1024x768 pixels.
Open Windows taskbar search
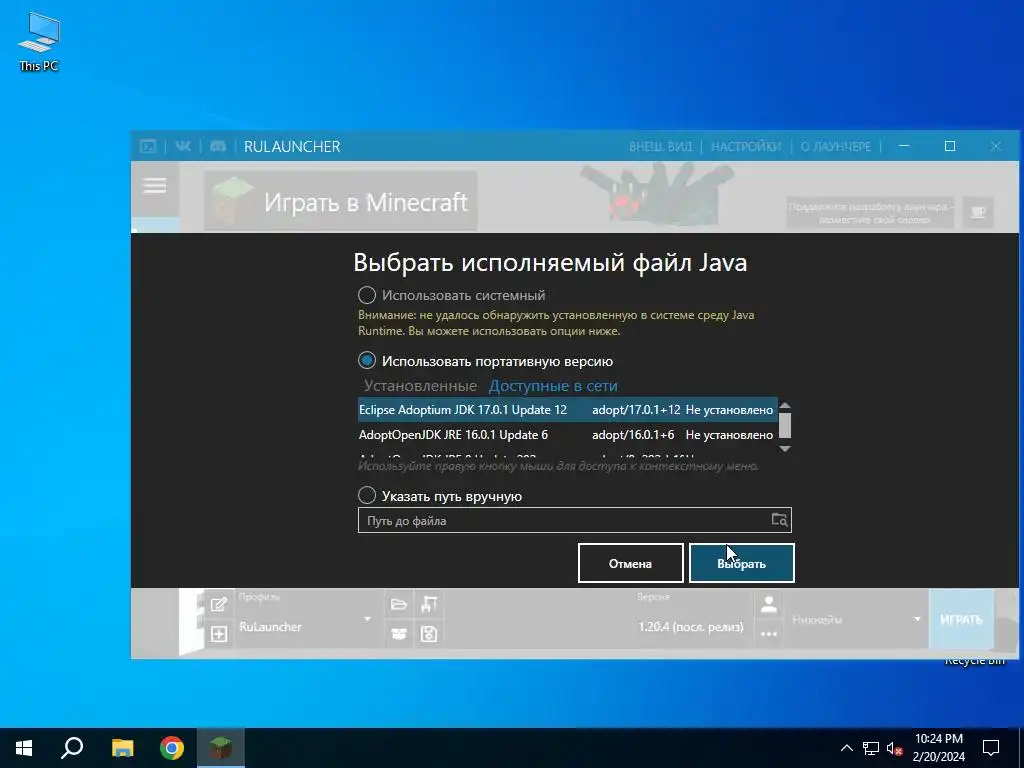tap(72, 748)
